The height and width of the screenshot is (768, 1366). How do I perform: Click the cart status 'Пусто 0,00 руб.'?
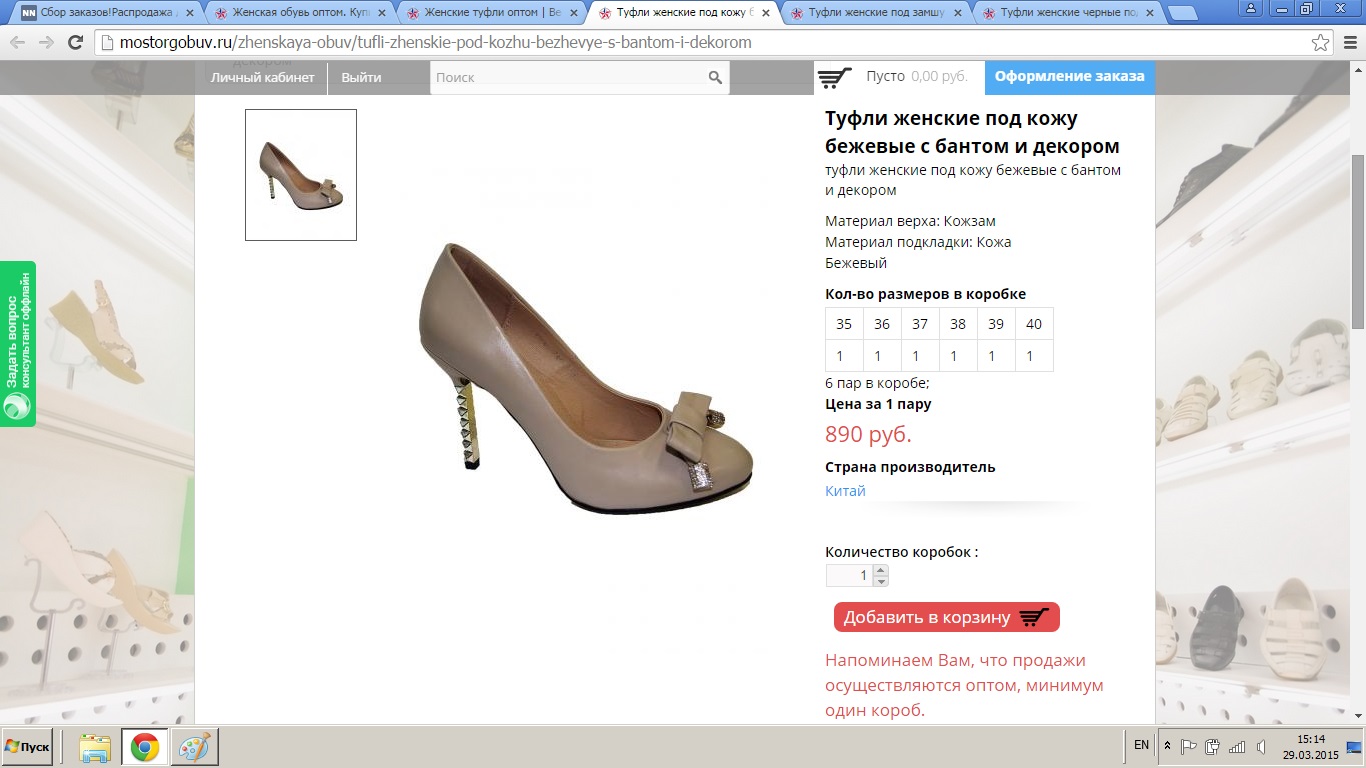[x=917, y=77]
